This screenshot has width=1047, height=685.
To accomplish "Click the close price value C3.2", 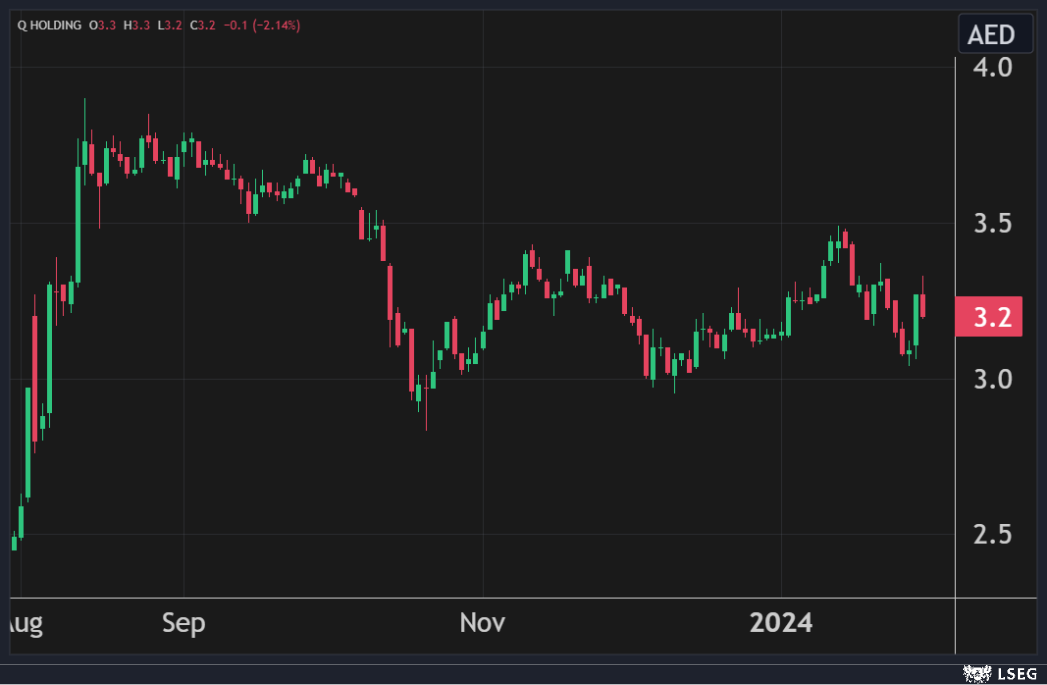I will coord(200,25).
